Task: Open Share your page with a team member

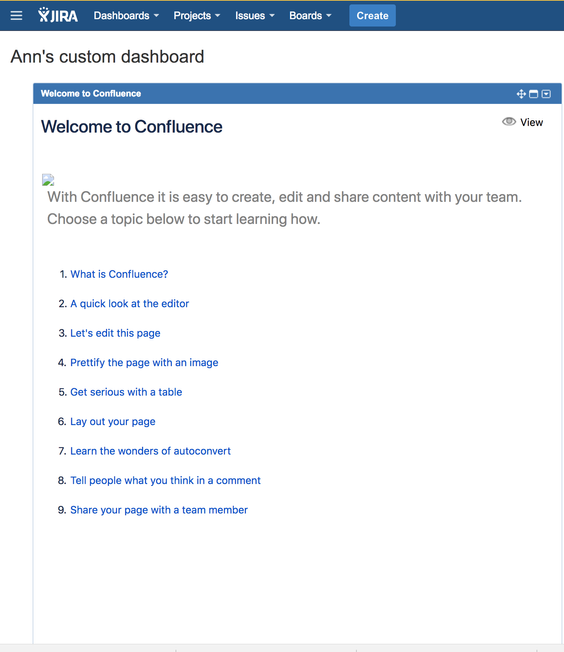Action: 159,510
